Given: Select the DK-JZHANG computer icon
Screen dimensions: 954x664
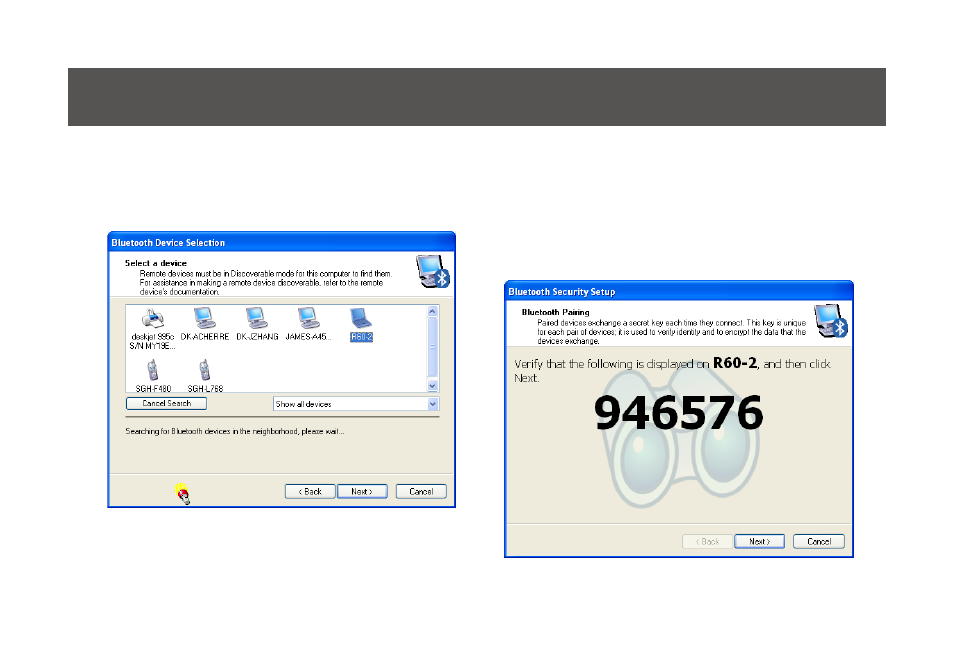Looking at the screenshot, I should [x=257, y=318].
